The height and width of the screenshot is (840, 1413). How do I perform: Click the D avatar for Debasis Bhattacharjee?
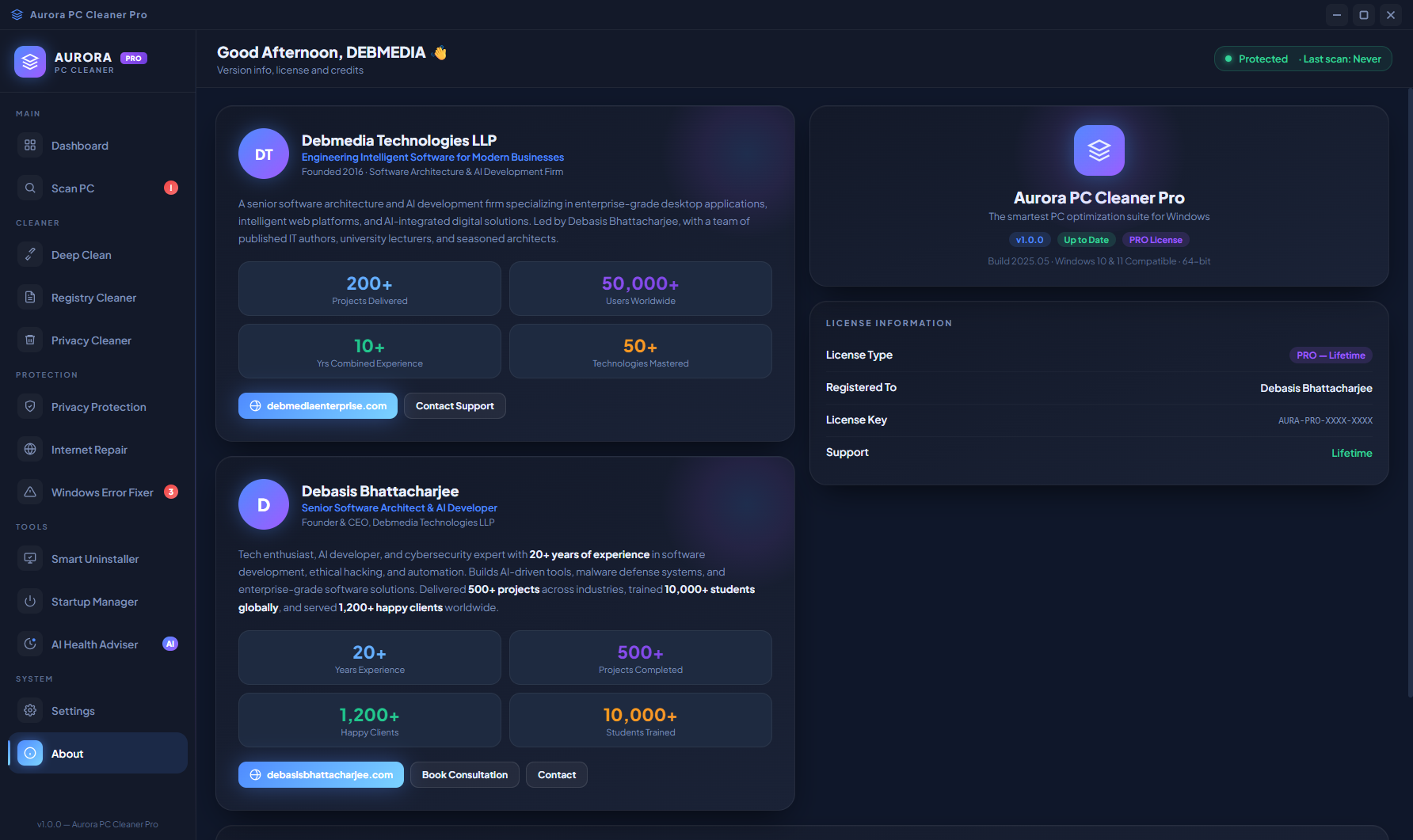pyautogui.click(x=264, y=504)
